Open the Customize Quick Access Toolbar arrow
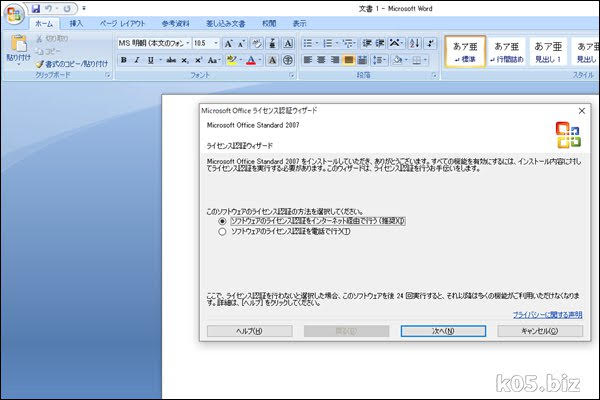Image resolution: width=600 pixels, height=400 pixels. [x=84, y=8]
